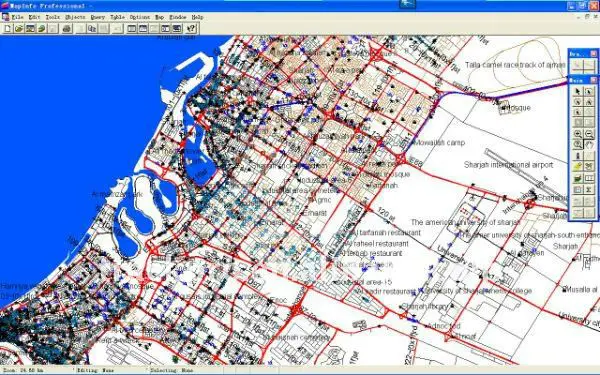Click the Al tarfanah restaurant label
The height and width of the screenshot is (375, 600).
click(x=386, y=233)
